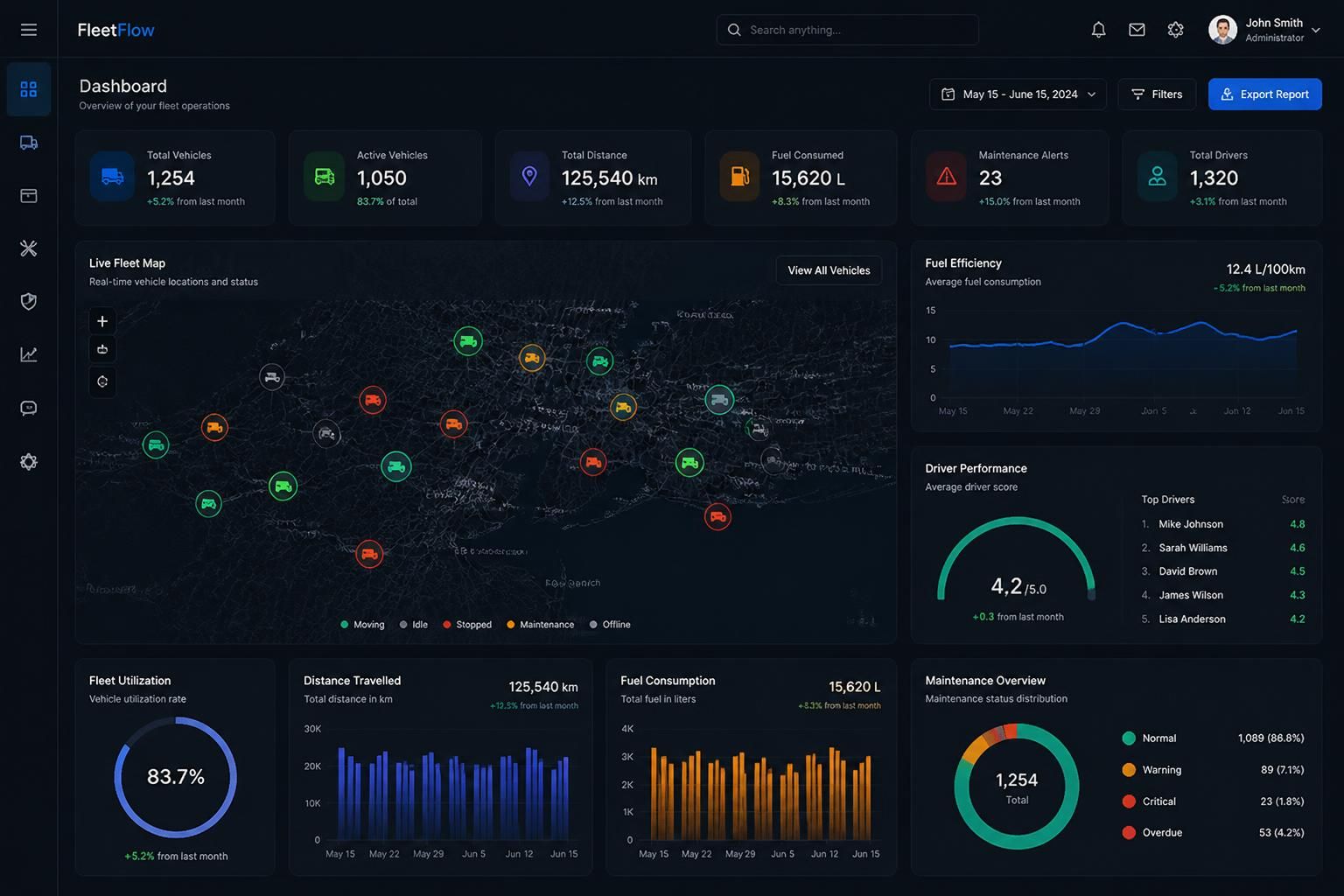Click the Critical red swatch in Maintenance Overview
The image size is (1344, 896).
tap(1129, 801)
